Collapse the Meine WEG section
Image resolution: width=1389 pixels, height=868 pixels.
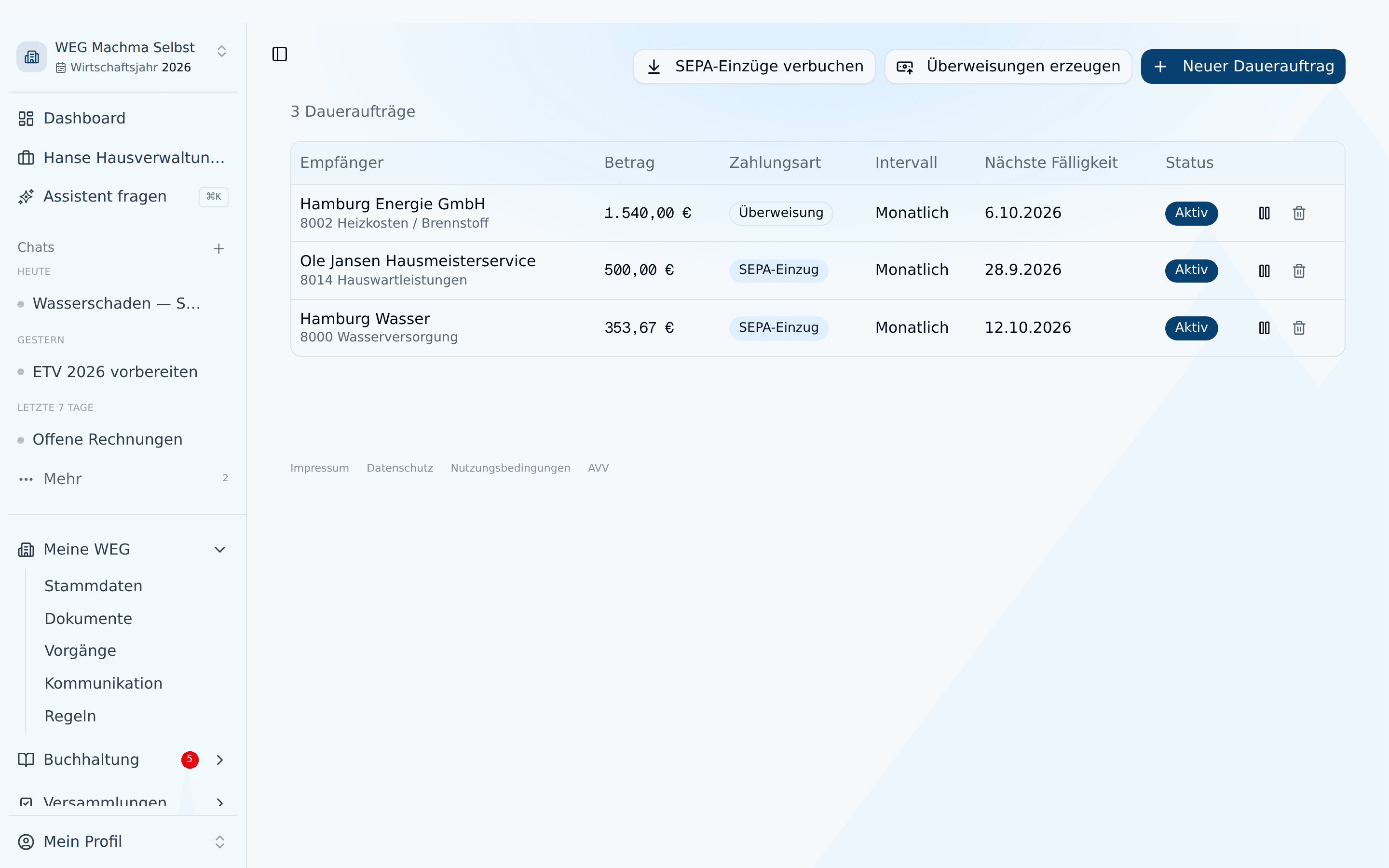click(x=220, y=549)
